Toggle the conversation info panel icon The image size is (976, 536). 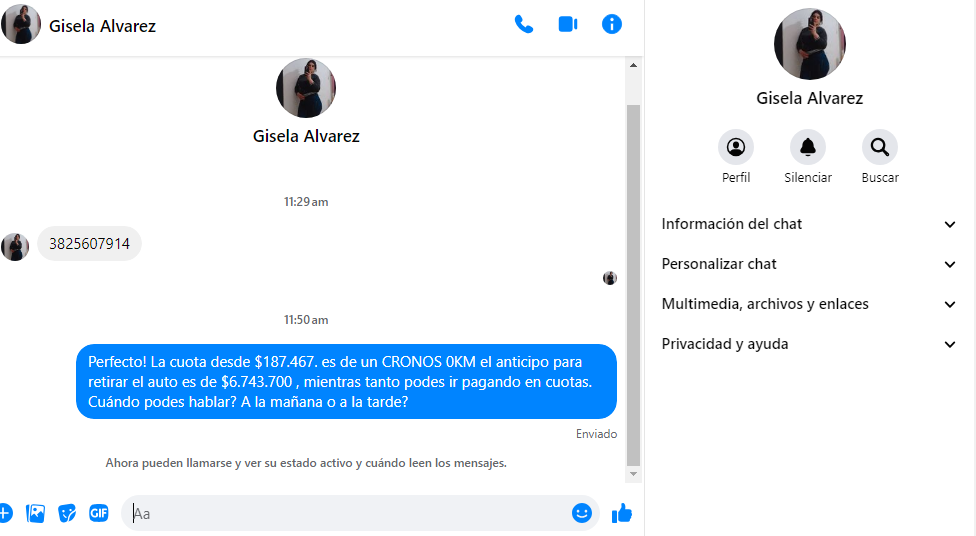coord(611,24)
